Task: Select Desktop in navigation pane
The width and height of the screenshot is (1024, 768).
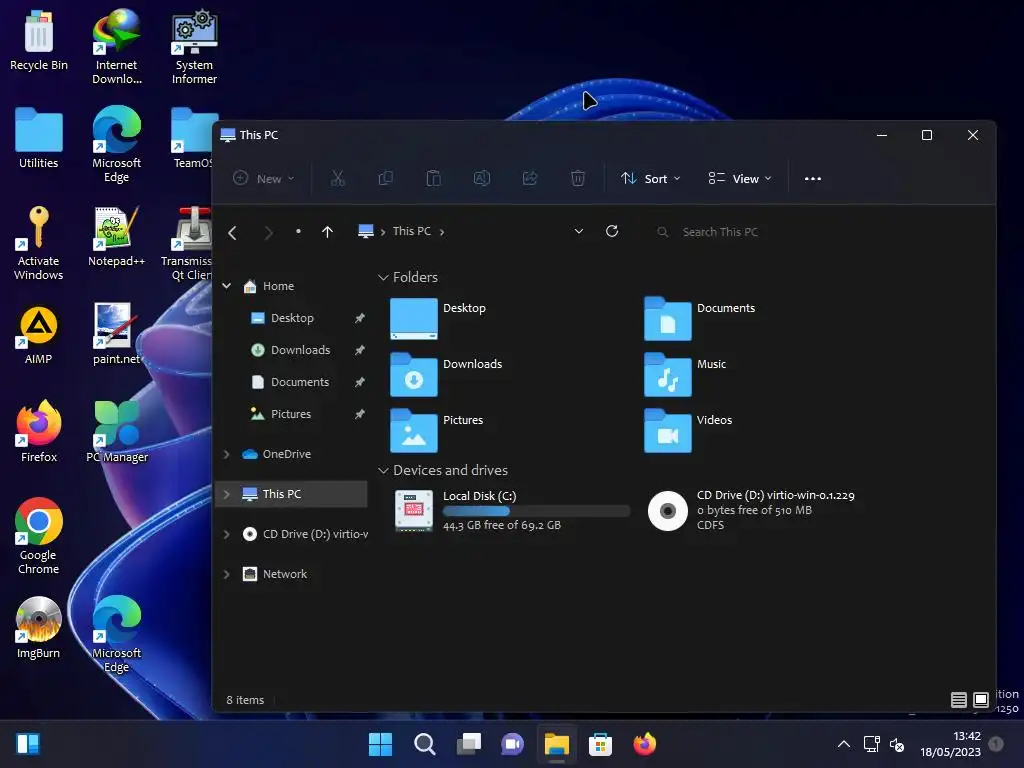Action: pos(282,318)
